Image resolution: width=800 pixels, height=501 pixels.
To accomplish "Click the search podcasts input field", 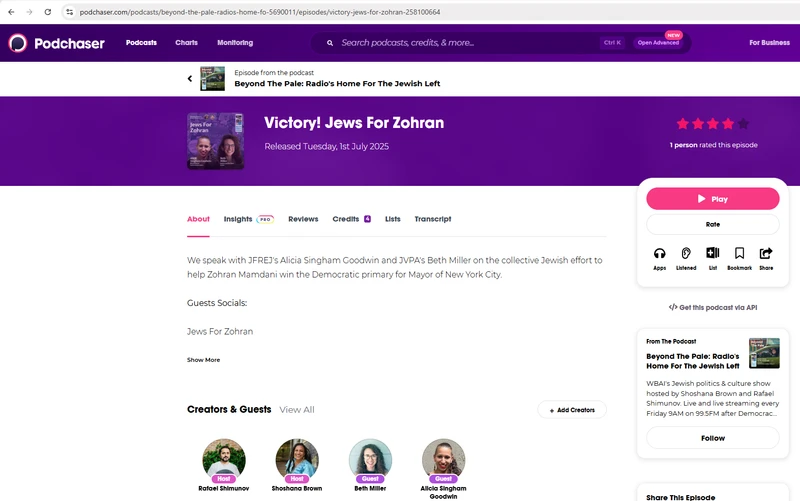I will (460, 43).
